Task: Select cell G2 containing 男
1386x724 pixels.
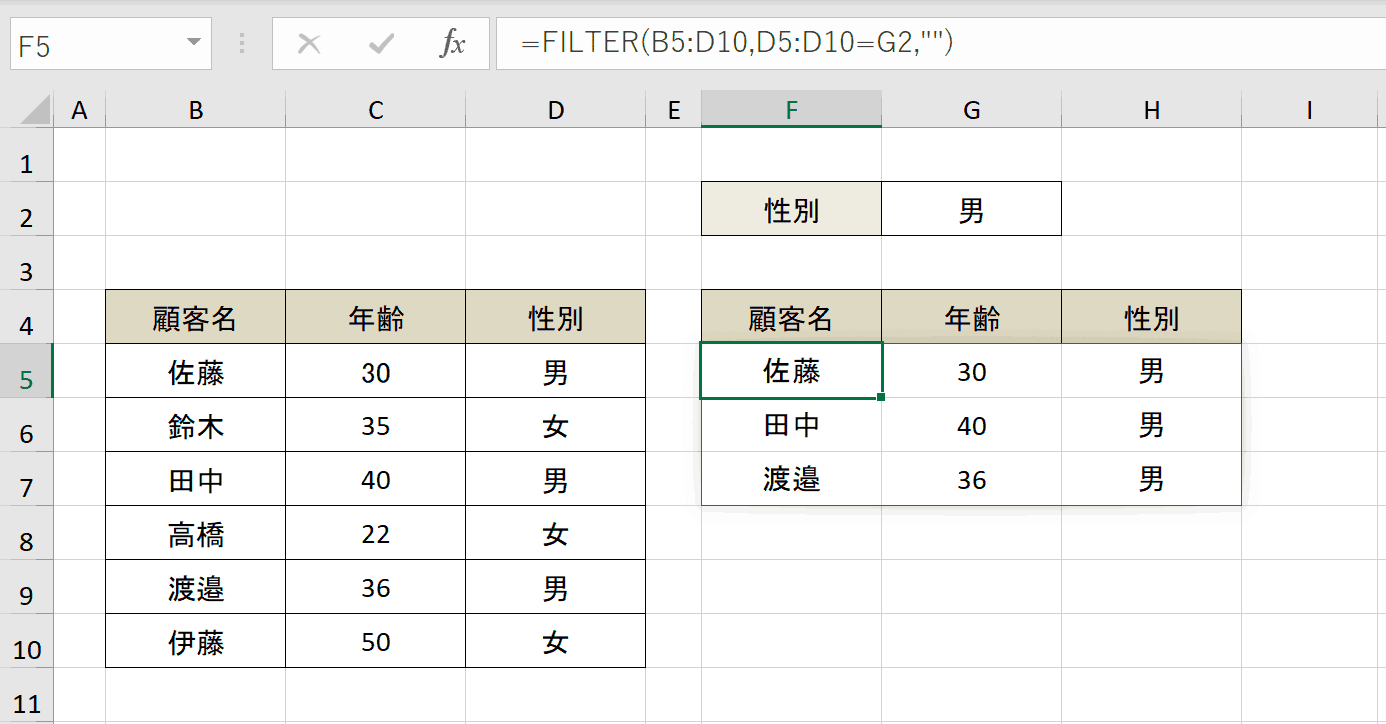Action: (x=972, y=209)
